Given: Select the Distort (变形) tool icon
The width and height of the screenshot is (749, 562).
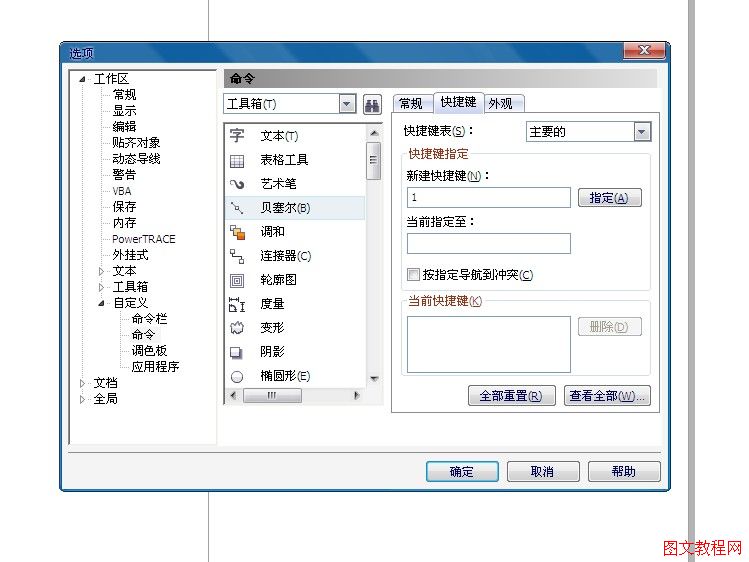Looking at the screenshot, I should [237, 328].
